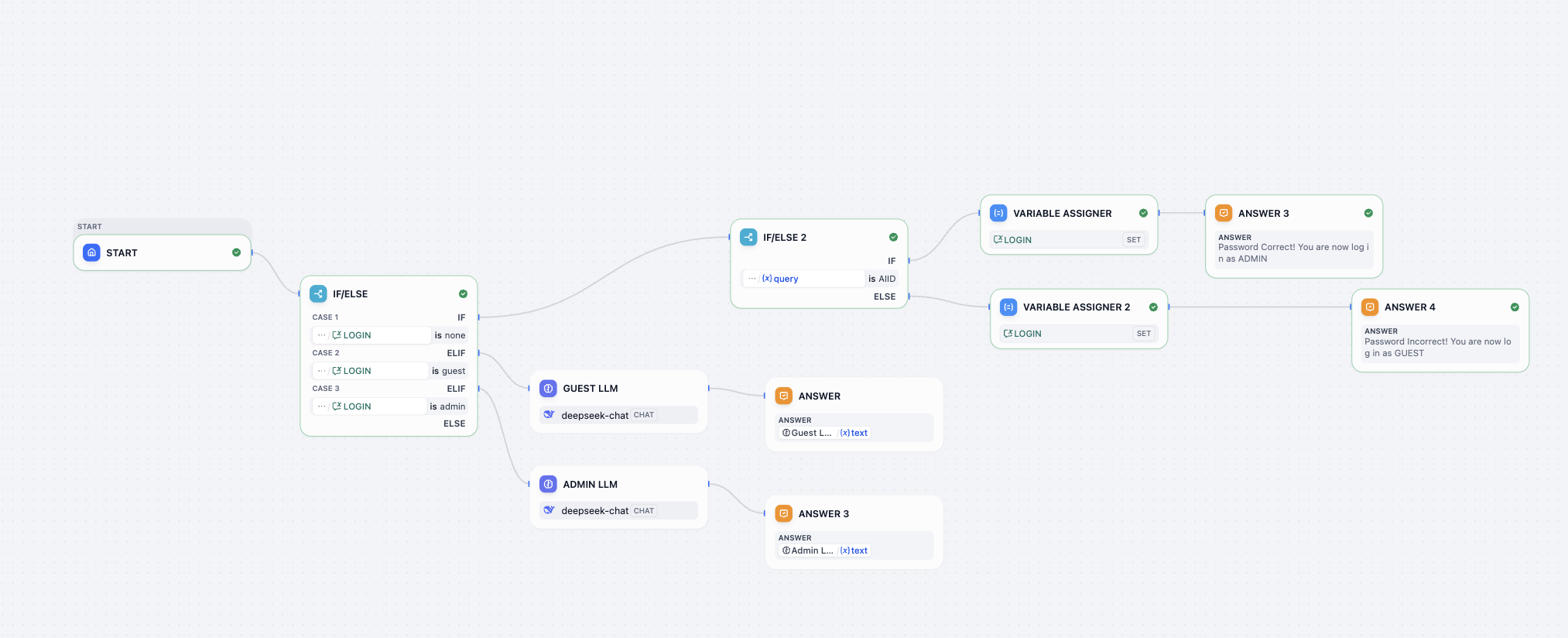The image size is (1568, 638).
Task: Select the Case 2 'LOGIN is guest' condition
Action: click(x=389, y=371)
